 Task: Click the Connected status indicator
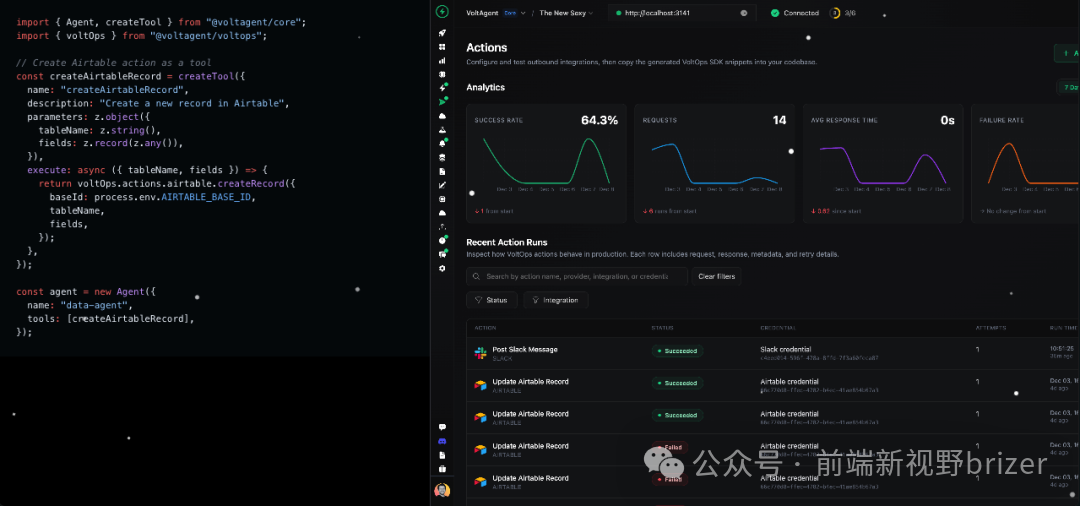click(x=794, y=13)
